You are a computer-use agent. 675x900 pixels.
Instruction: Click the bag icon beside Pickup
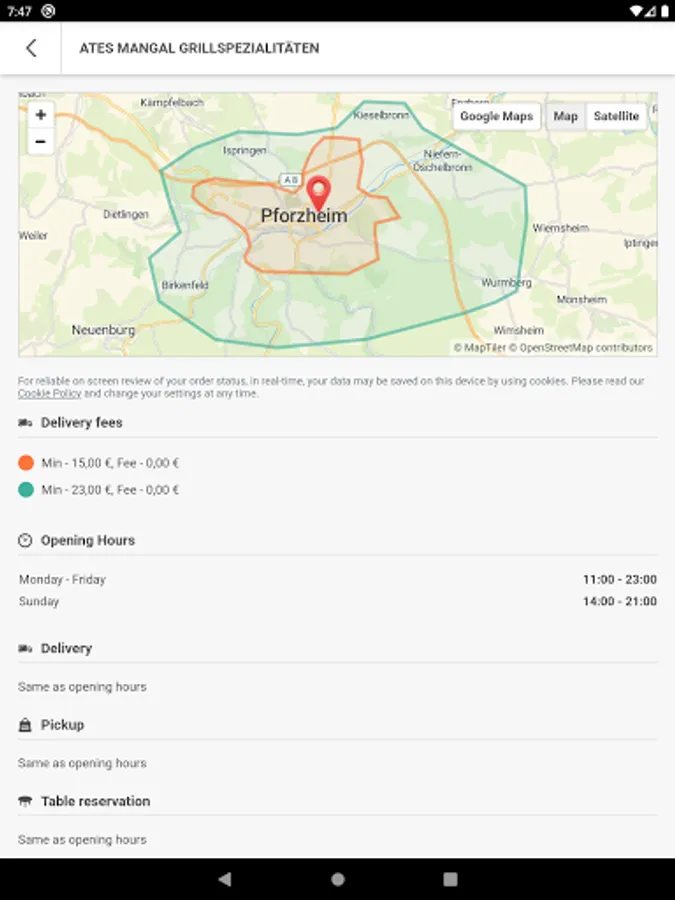[25, 725]
